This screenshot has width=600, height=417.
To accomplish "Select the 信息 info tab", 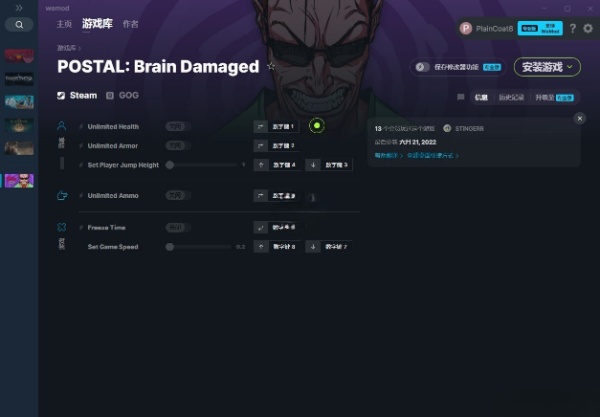I will 481,98.
